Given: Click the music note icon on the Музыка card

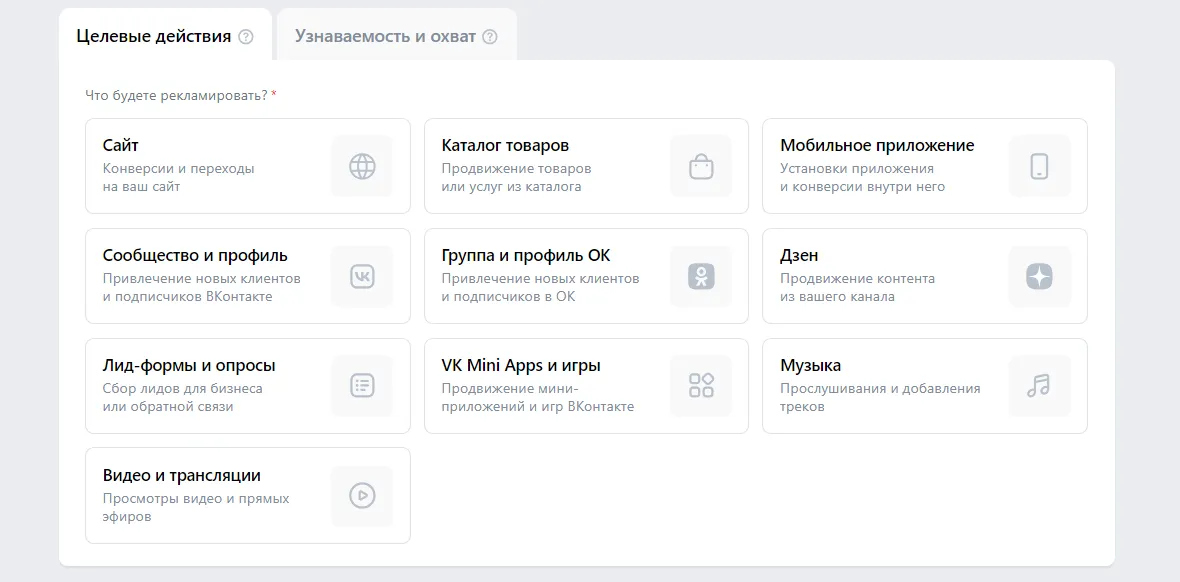Looking at the screenshot, I should pos(1039,386).
